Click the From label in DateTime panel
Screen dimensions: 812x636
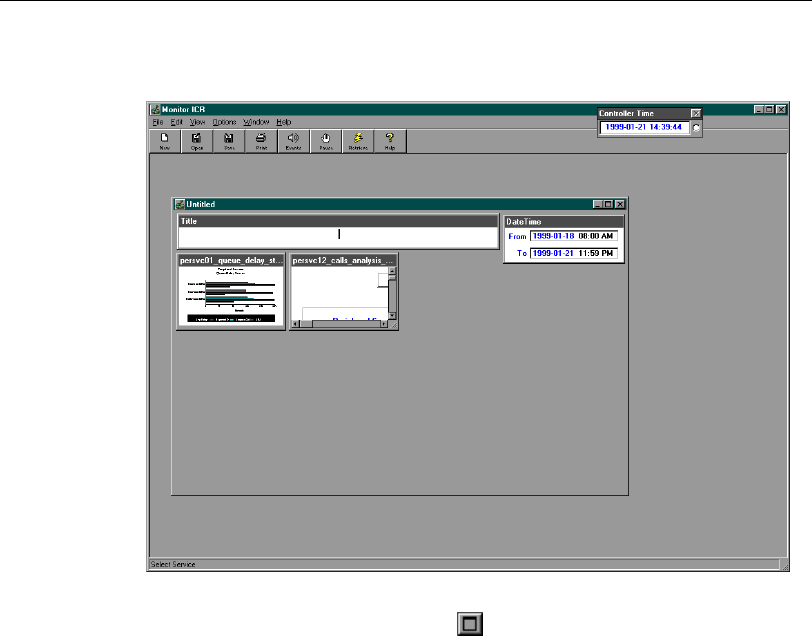[x=517, y=236]
